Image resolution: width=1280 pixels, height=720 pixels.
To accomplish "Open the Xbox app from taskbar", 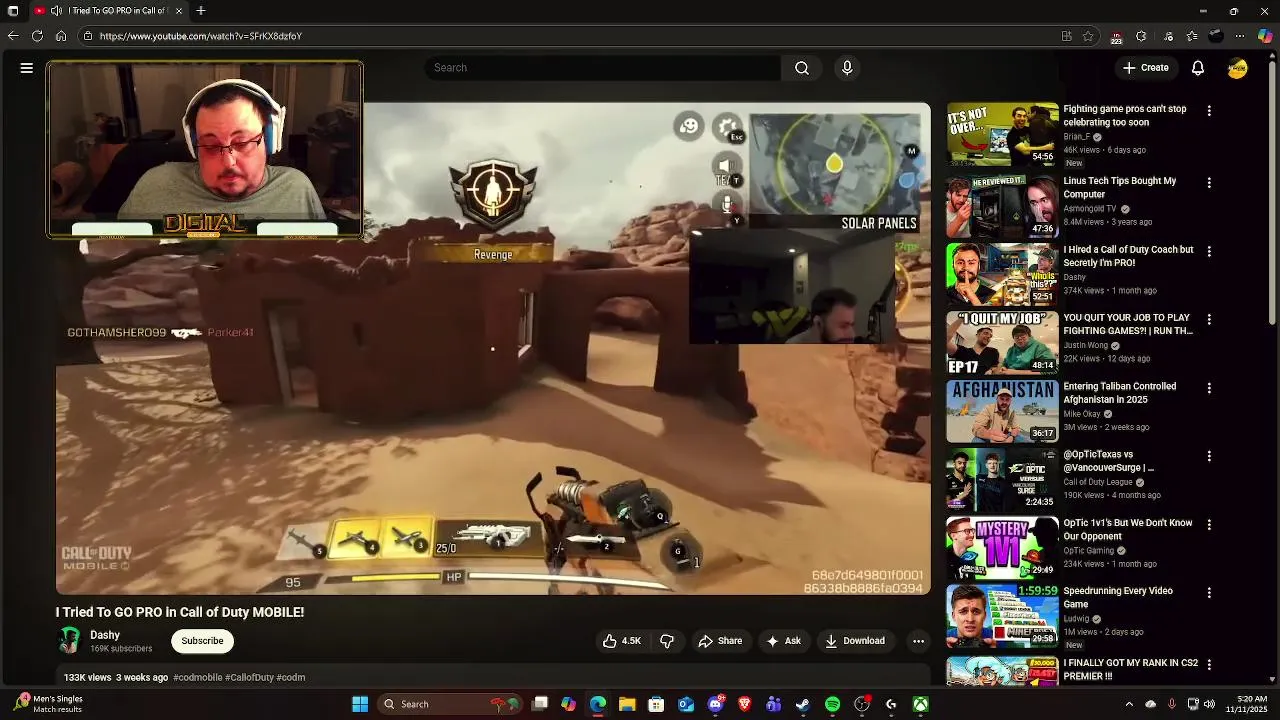I will point(920,704).
